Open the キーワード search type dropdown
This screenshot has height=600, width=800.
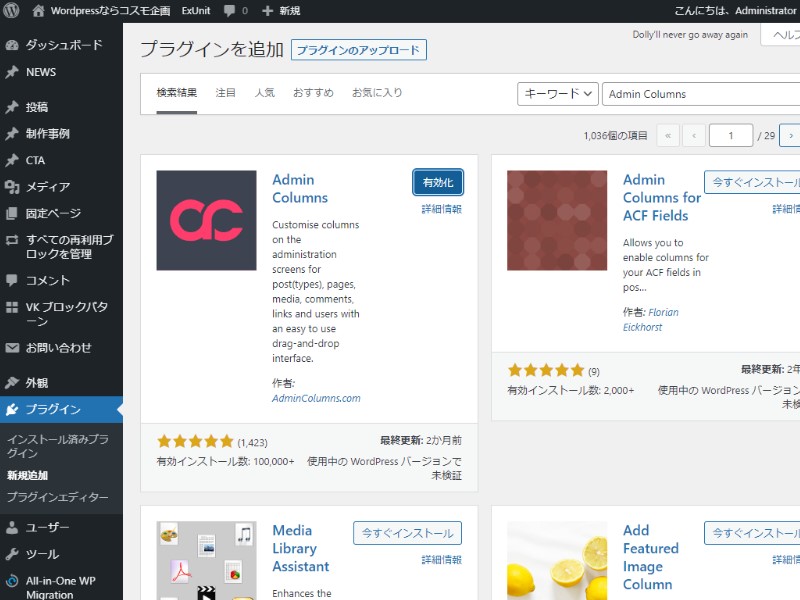pyautogui.click(x=557, y=94)
